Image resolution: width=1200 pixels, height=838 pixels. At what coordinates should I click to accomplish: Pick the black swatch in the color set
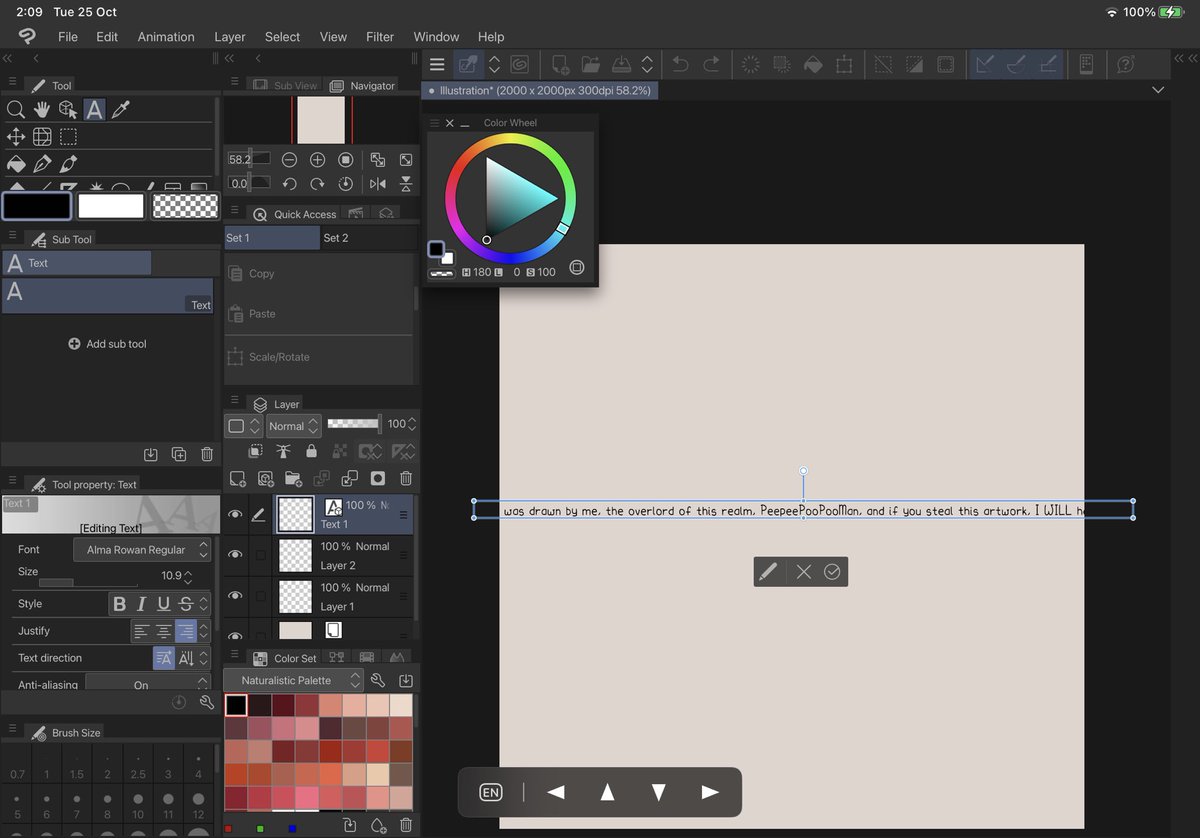(236, 704)
